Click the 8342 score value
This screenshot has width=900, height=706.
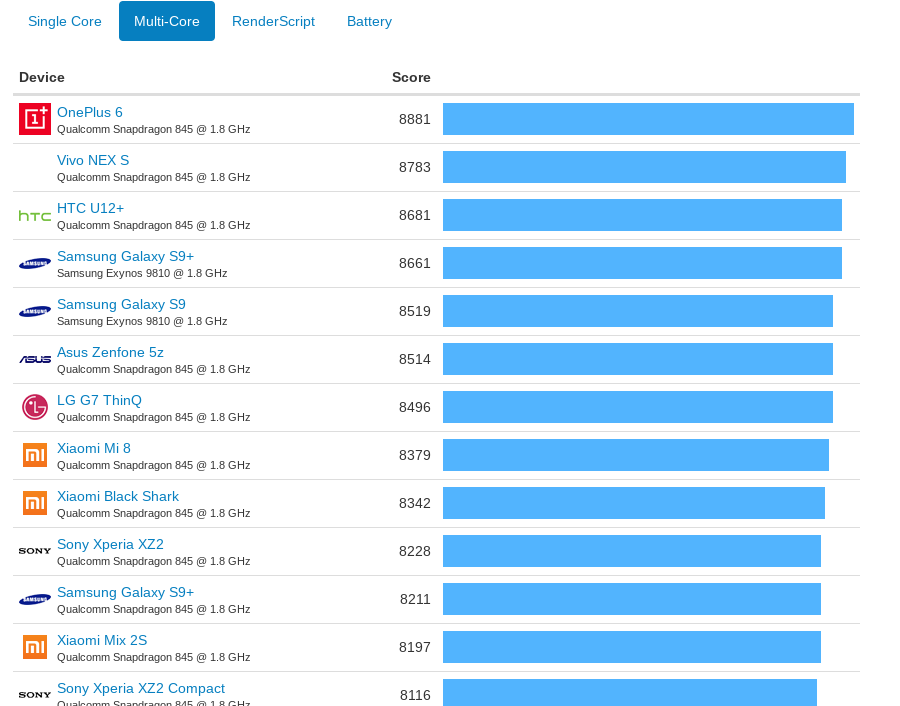coord(414,503)
